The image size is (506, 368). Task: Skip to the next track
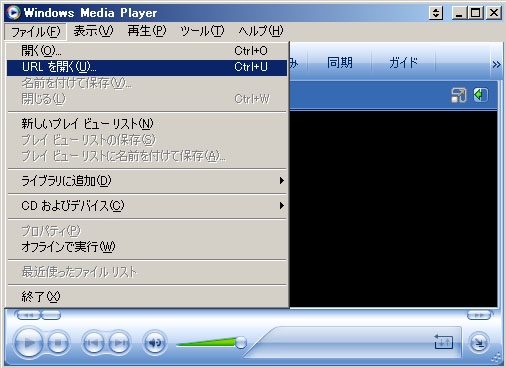(x=119, y=342)
